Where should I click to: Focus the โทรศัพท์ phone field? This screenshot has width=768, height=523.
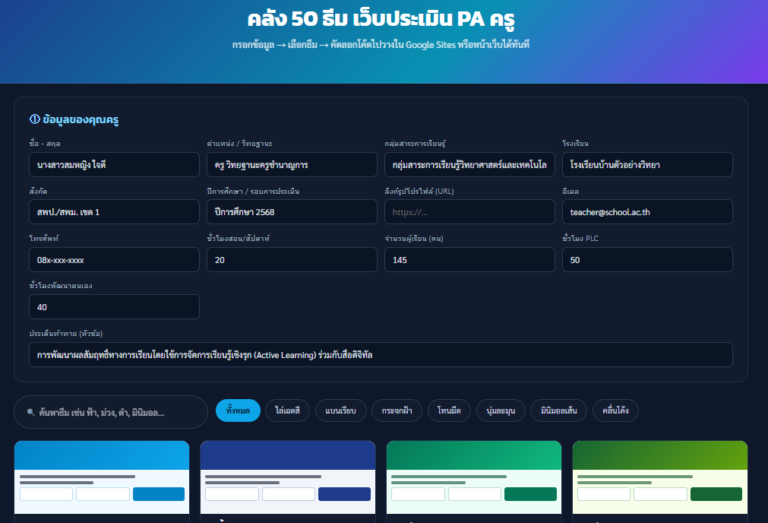114,260
